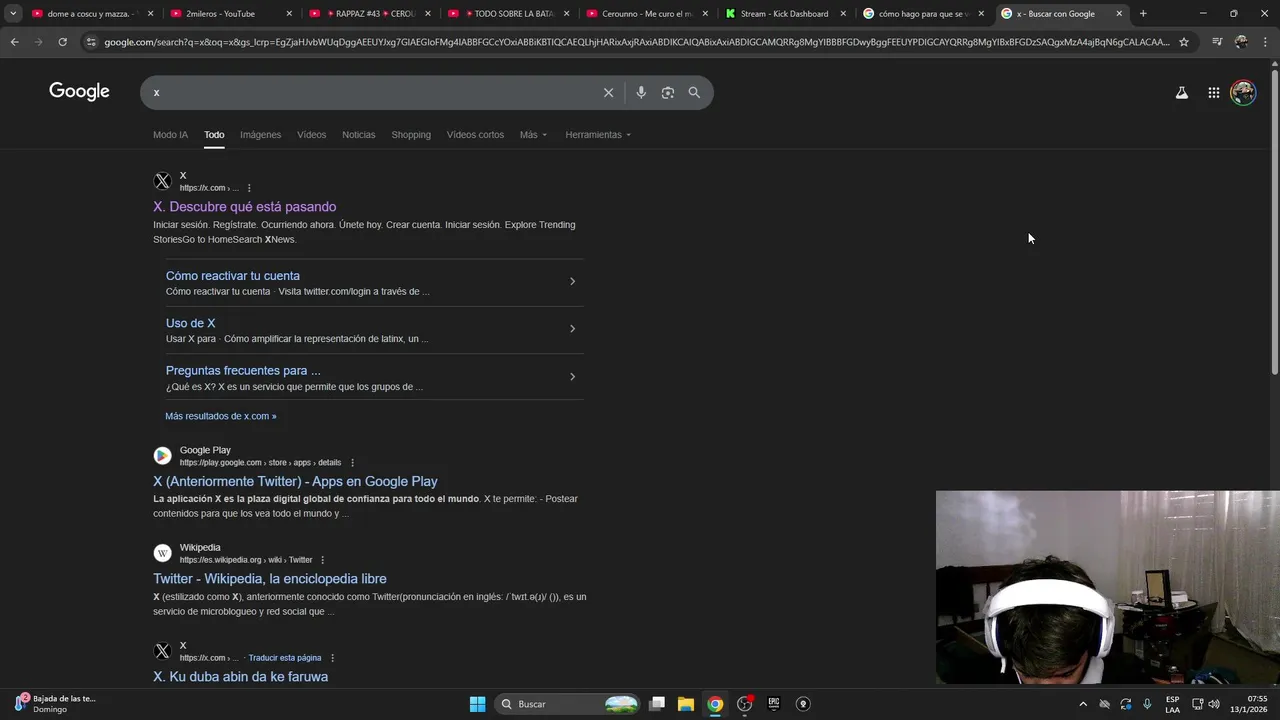1280x720 pixels.
Task: Show hidden system tray icons
Action: coord(1083,704)
